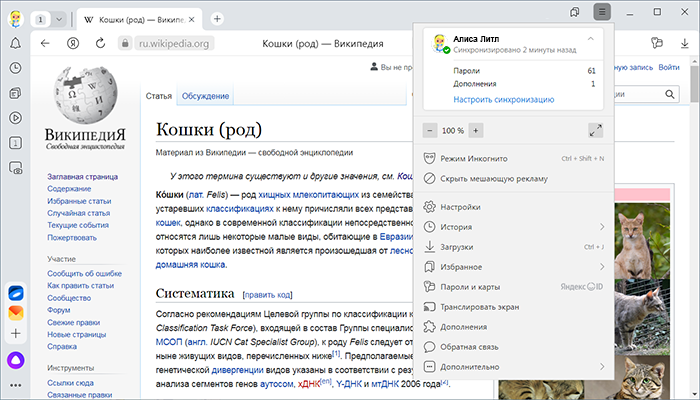
Task: Open the passwords manager icon in toolbar
Action: click(657, 43)
